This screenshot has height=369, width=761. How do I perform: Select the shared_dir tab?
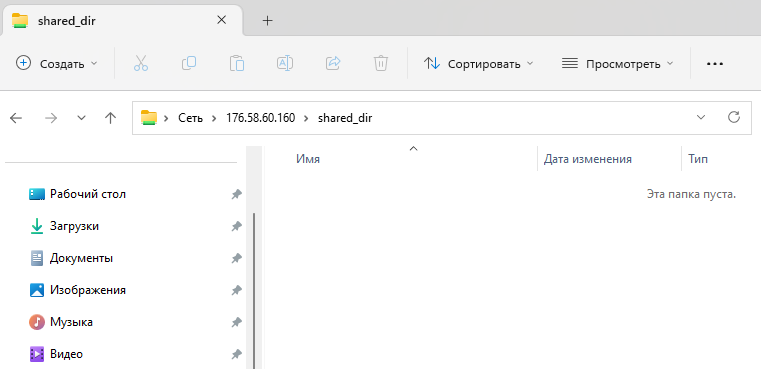(x=121, y=20)
